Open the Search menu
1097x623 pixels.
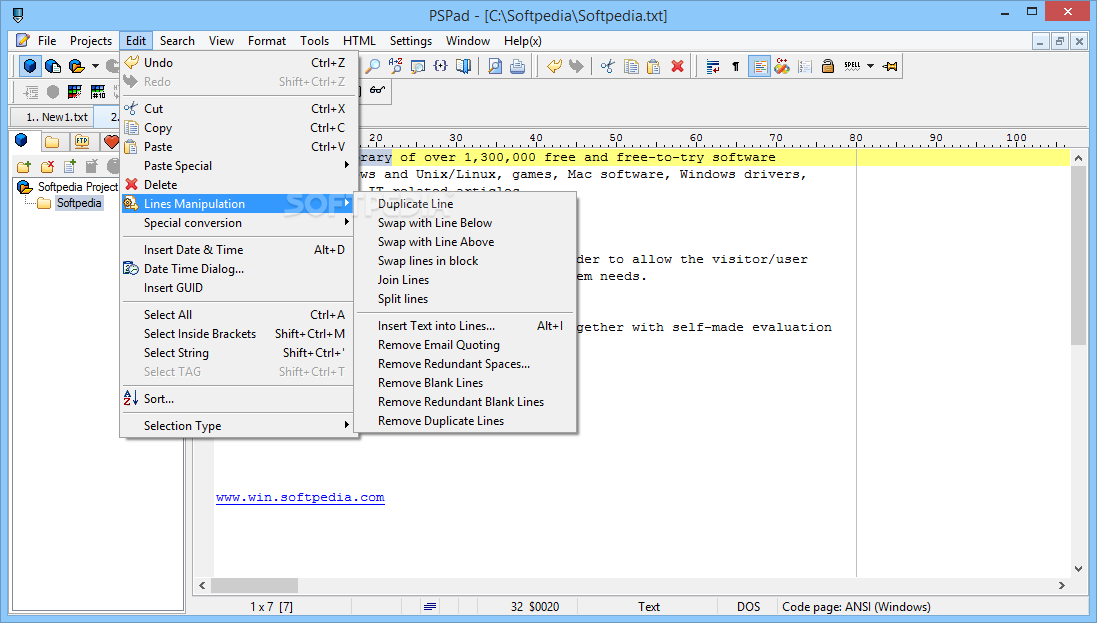[177, 41]
